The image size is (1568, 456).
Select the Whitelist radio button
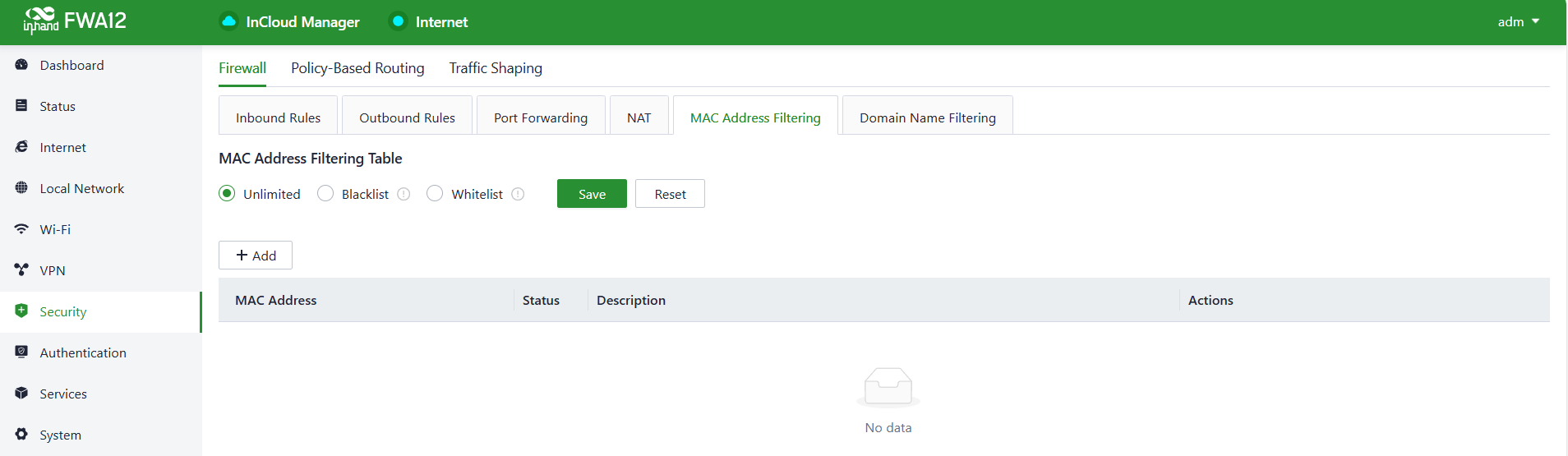pos(435,194)
